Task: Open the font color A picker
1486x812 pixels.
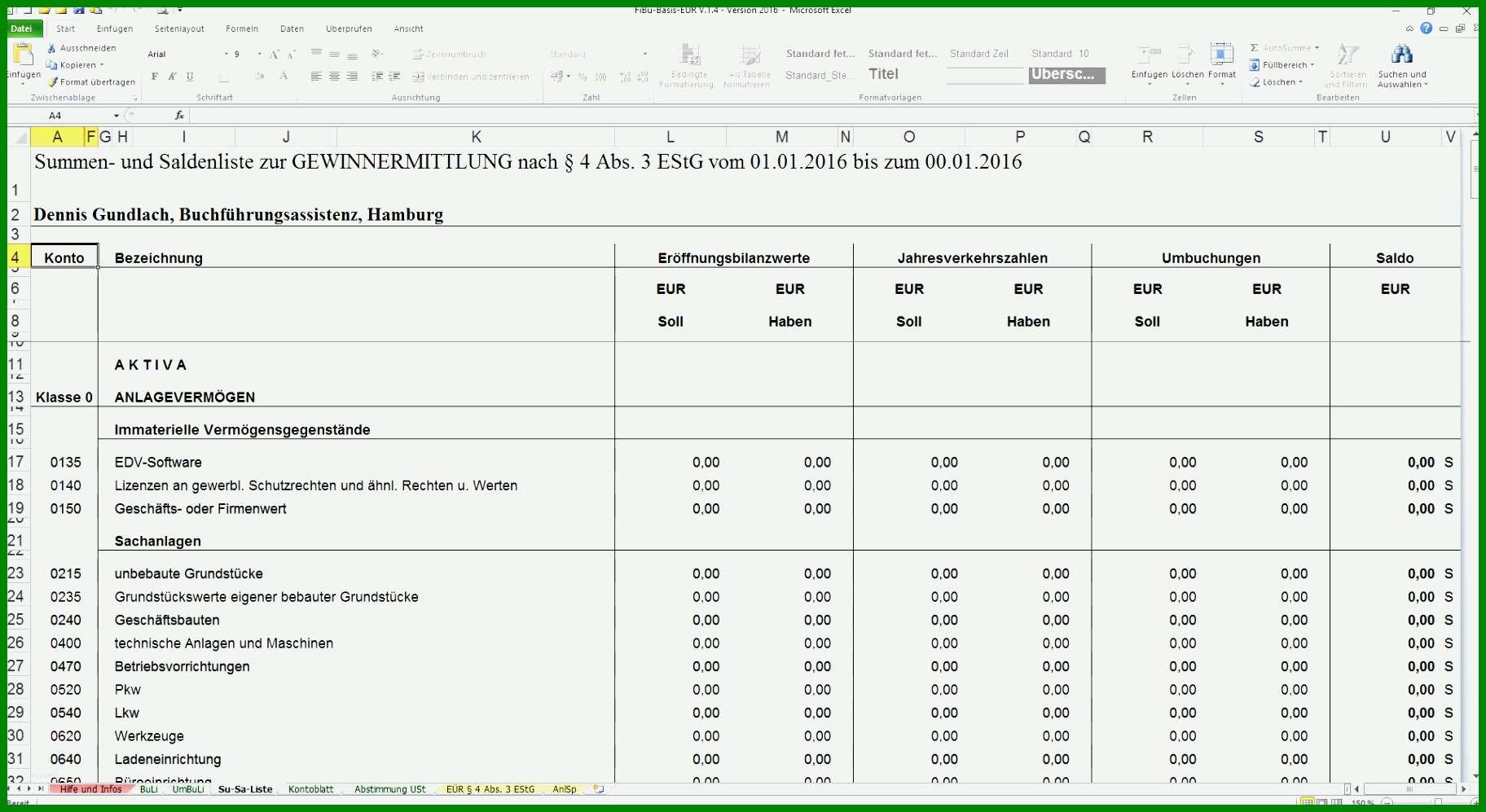Action: tap(284, 77)
